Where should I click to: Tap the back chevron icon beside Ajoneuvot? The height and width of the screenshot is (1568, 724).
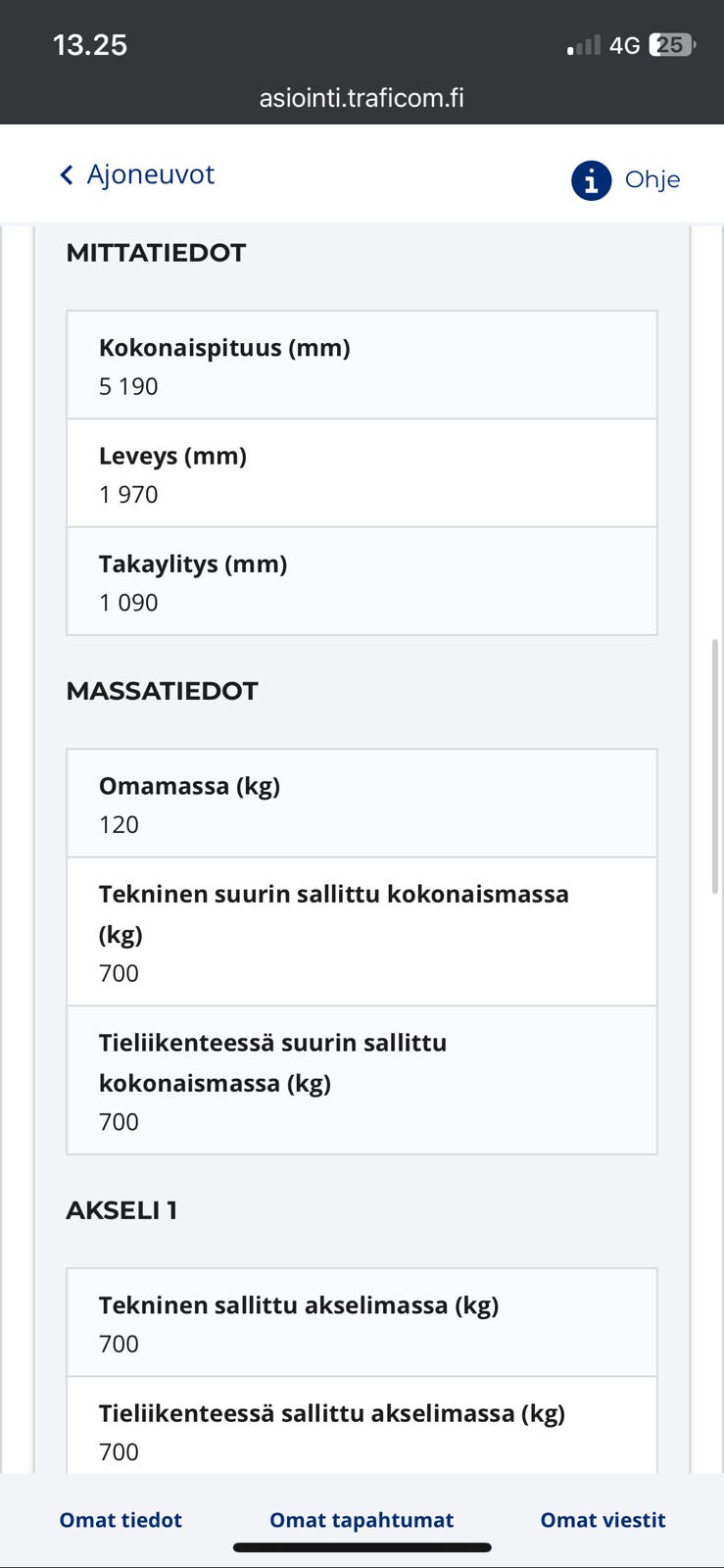[67, 175]
